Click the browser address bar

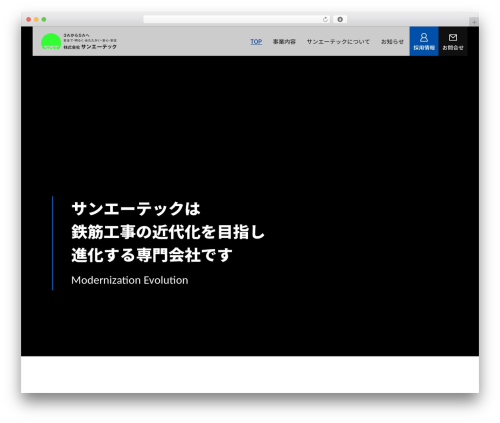coord(237,19)
